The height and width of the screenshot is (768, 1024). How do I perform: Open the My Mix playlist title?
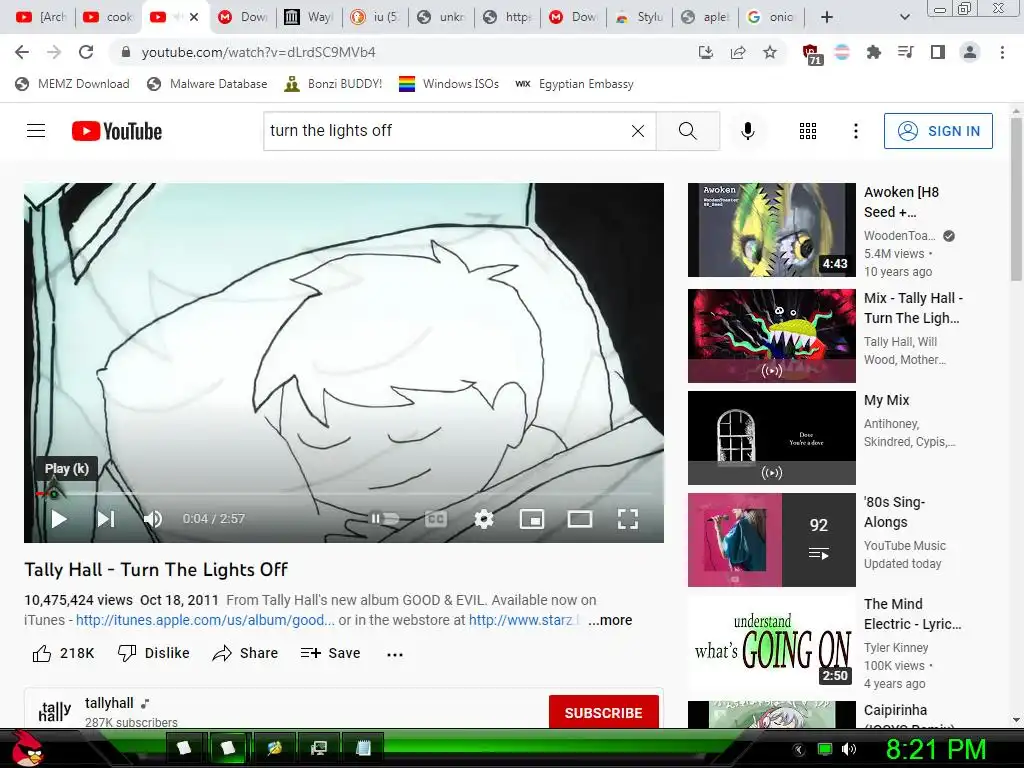[886, 400]
